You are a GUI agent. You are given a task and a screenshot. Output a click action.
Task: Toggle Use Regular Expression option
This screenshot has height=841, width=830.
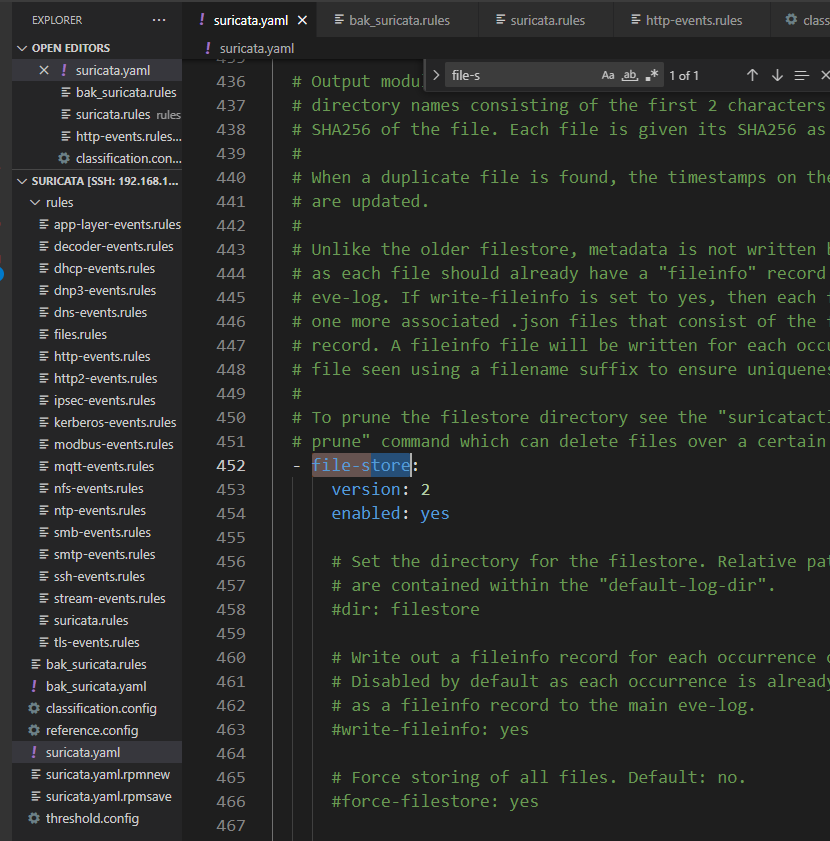(x=651, y=76)
